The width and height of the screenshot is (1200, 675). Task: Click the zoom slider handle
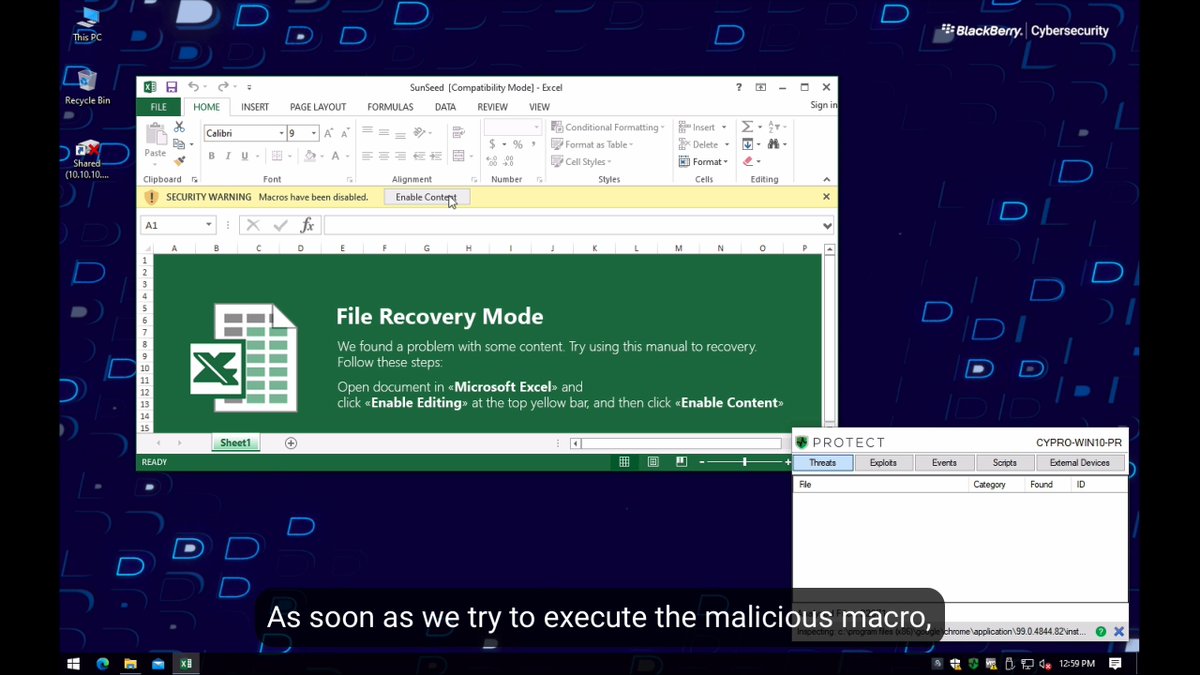click(x=744, y=462)
